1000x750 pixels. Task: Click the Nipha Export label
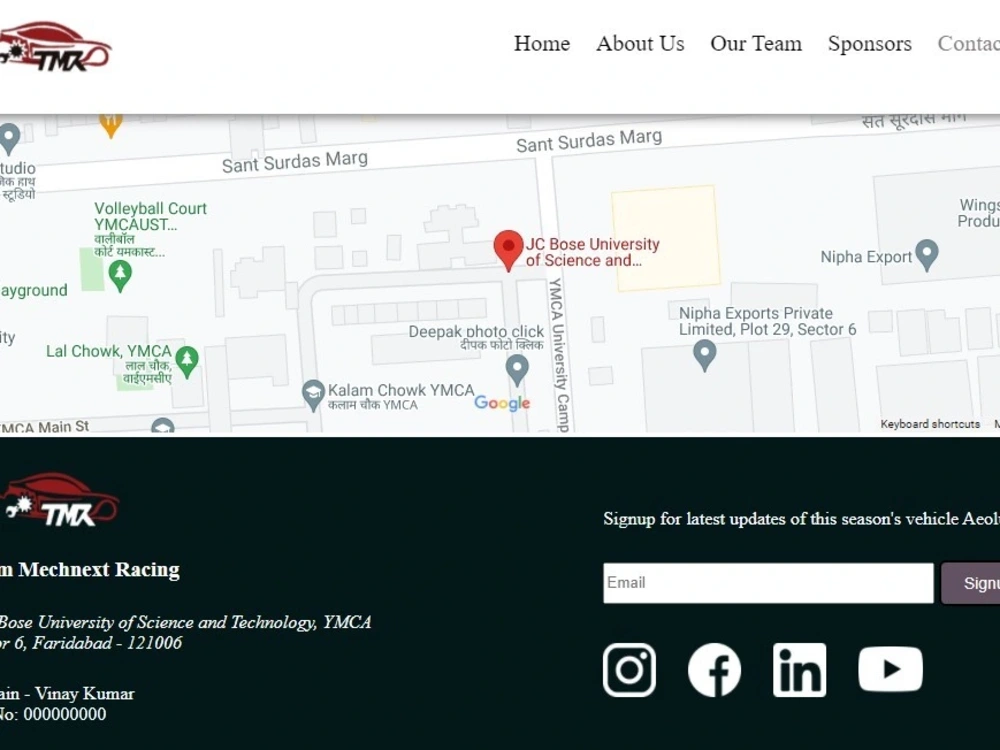click(x=866, y=256)
